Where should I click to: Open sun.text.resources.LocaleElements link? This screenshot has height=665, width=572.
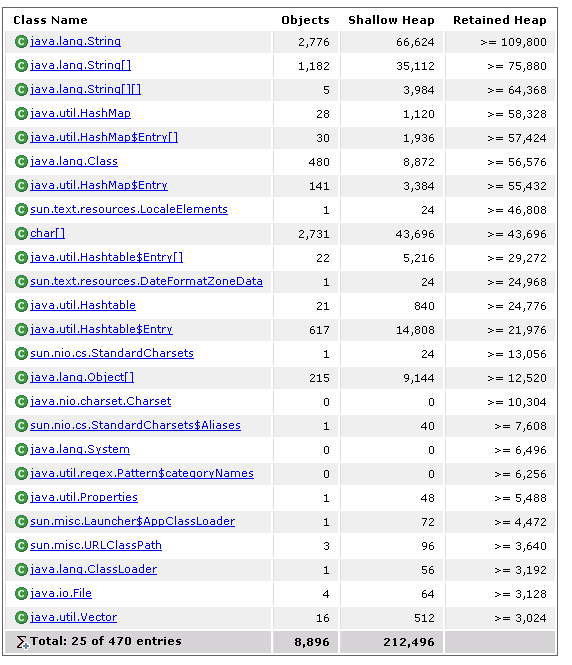129,209
